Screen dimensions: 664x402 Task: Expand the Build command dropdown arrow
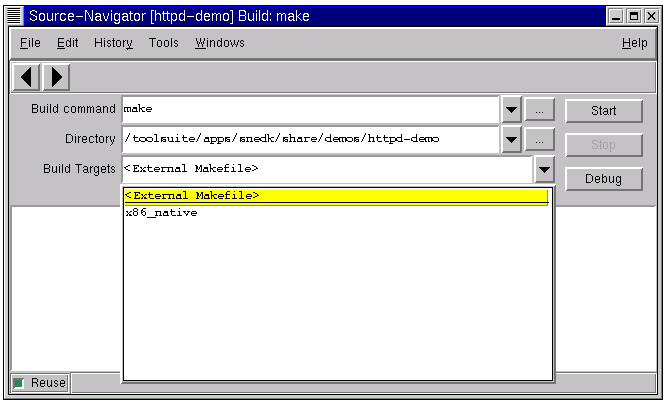click(511, 110)
